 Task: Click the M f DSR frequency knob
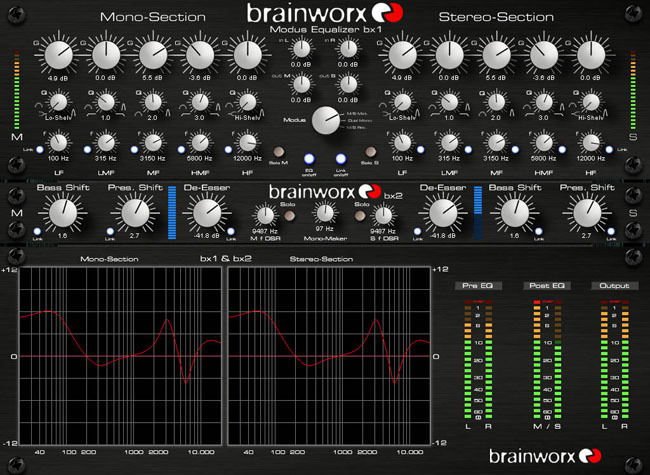coord(265,216)
